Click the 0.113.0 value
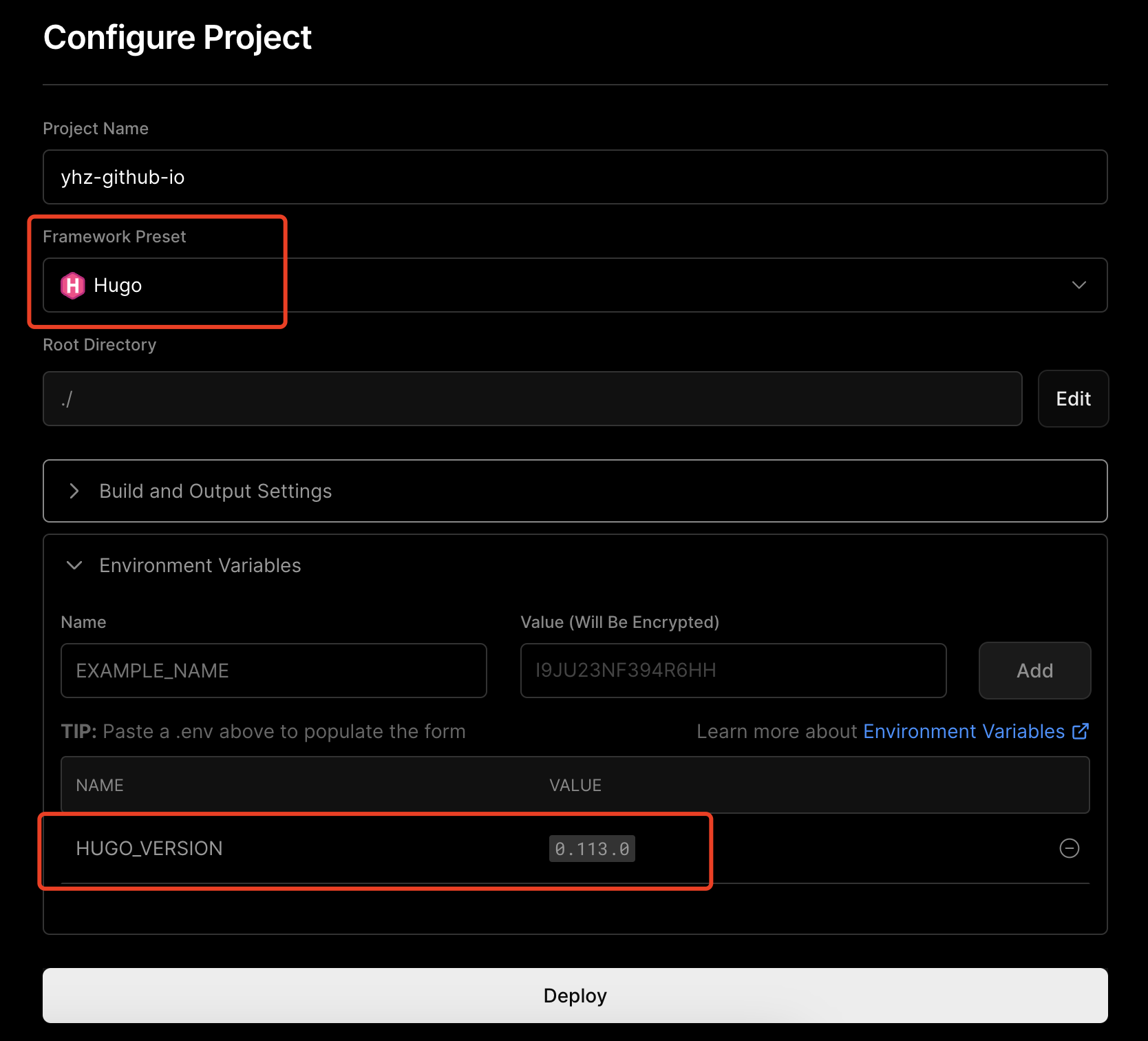The height and width of the screenshot is (1041, 1148). (x=592, y=849)
